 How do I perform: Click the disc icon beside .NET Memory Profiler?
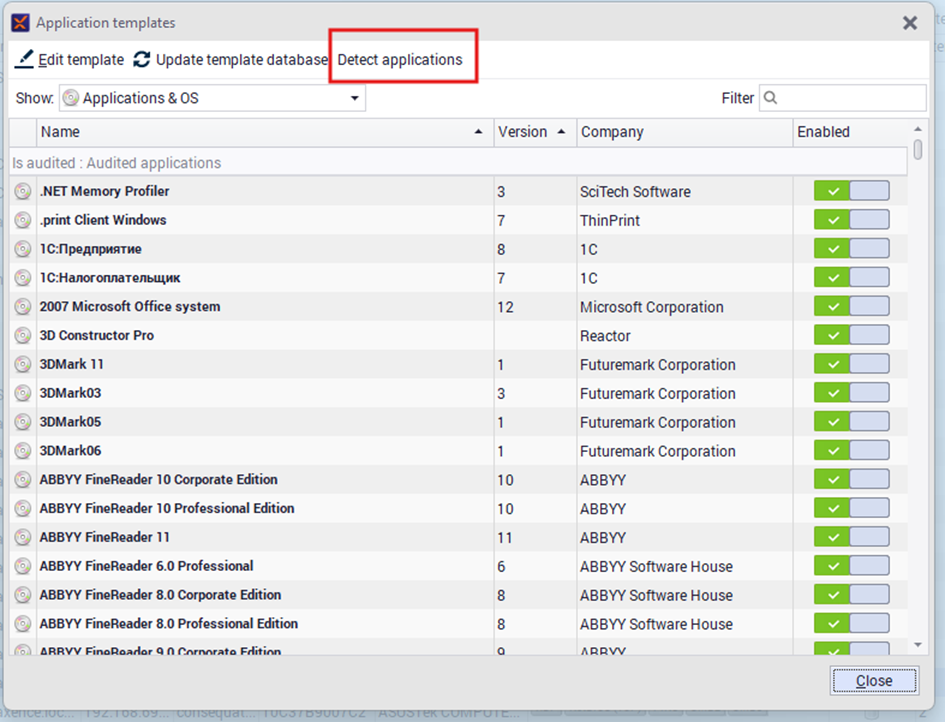tap(23, 192)
